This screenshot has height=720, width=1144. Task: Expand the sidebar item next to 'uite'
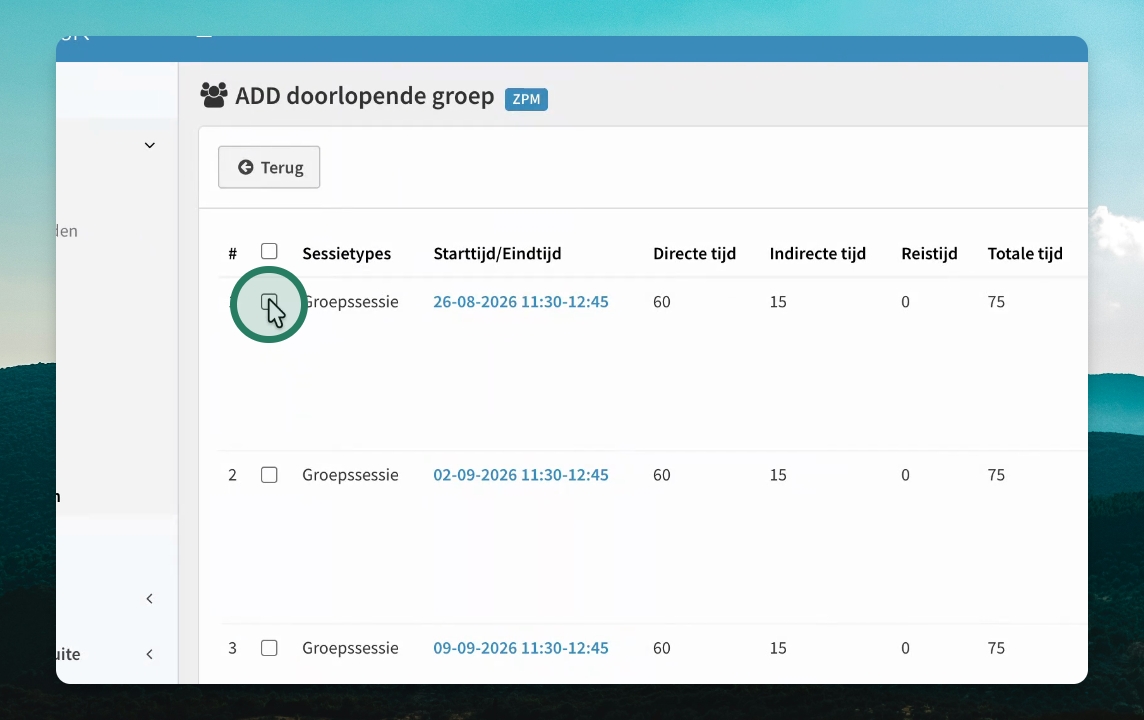coord(150,654)
